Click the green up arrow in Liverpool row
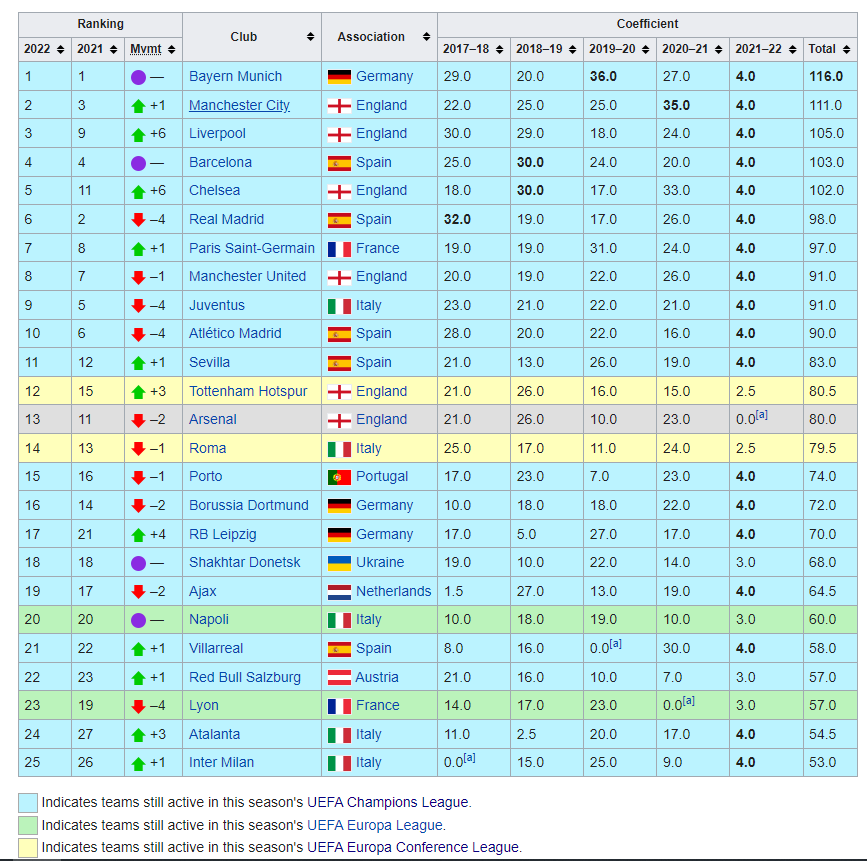The height and width of the screenshot is (861, 867). [x=138, y=134]
